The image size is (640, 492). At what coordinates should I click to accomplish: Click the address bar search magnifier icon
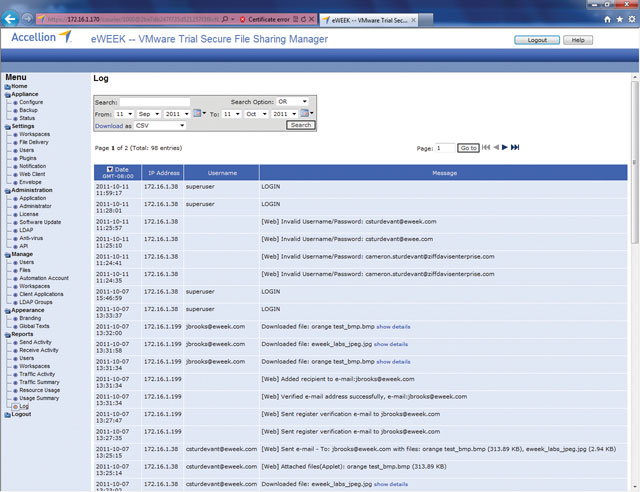click(225, 19)
